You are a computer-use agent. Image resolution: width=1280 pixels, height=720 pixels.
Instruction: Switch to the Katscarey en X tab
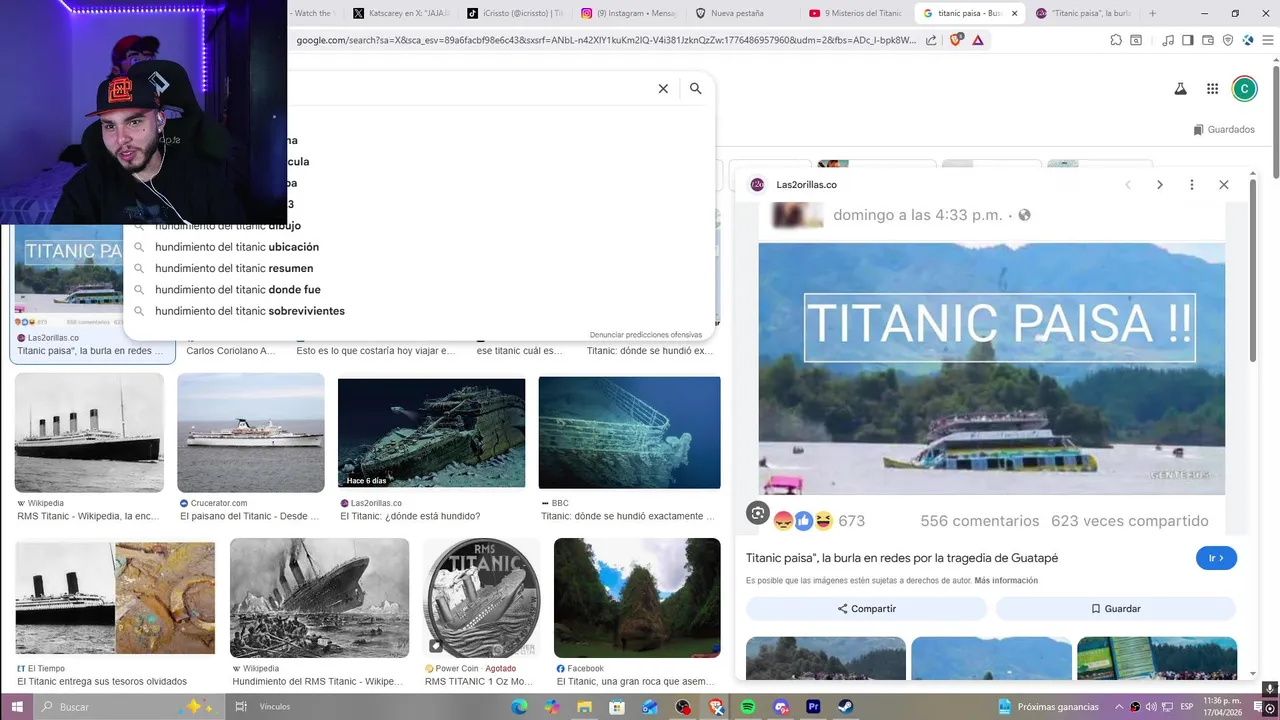point(401,13)
